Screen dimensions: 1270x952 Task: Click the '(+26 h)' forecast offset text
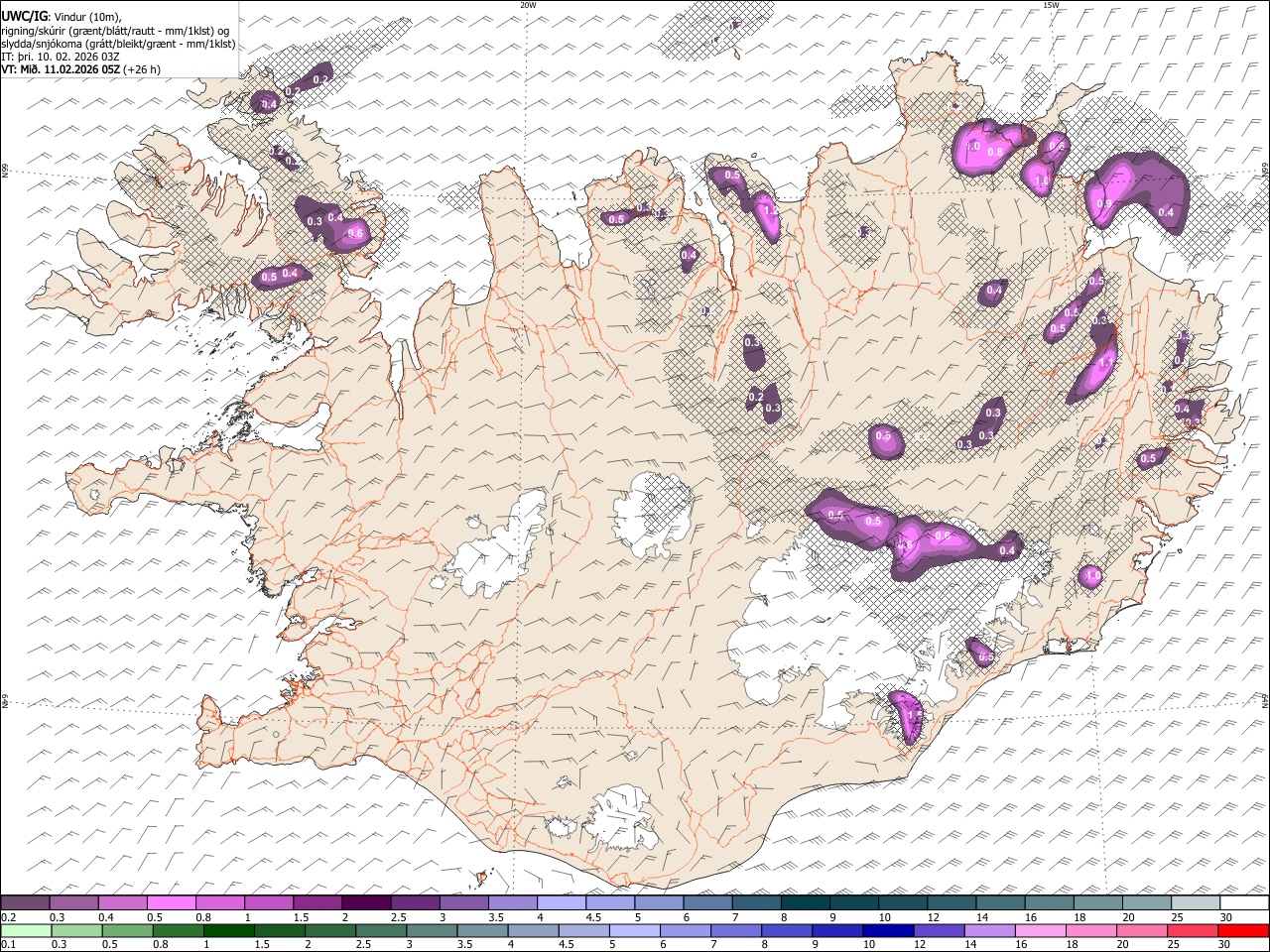pos(141,69)
